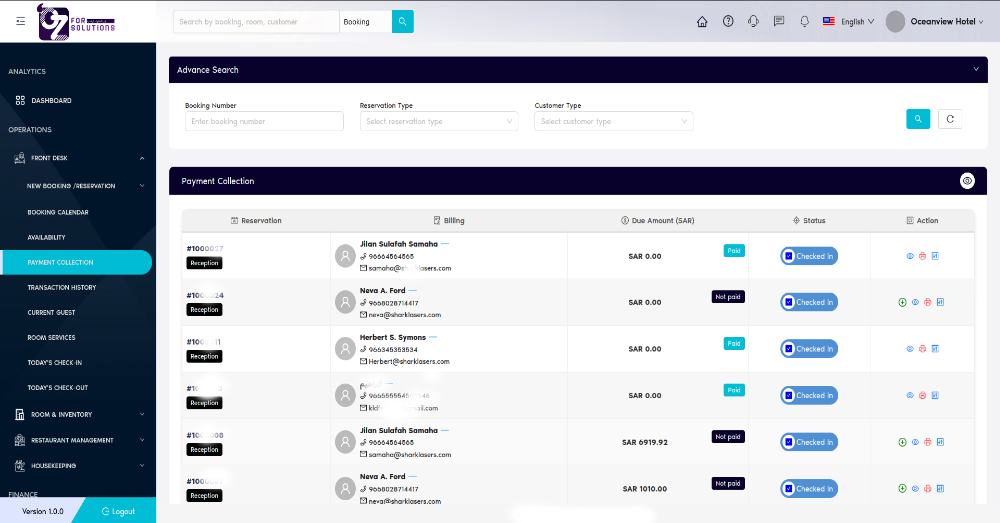1000x523 pixels.
Task: Click the top search by booking field
Action: [x=256, y=22]
